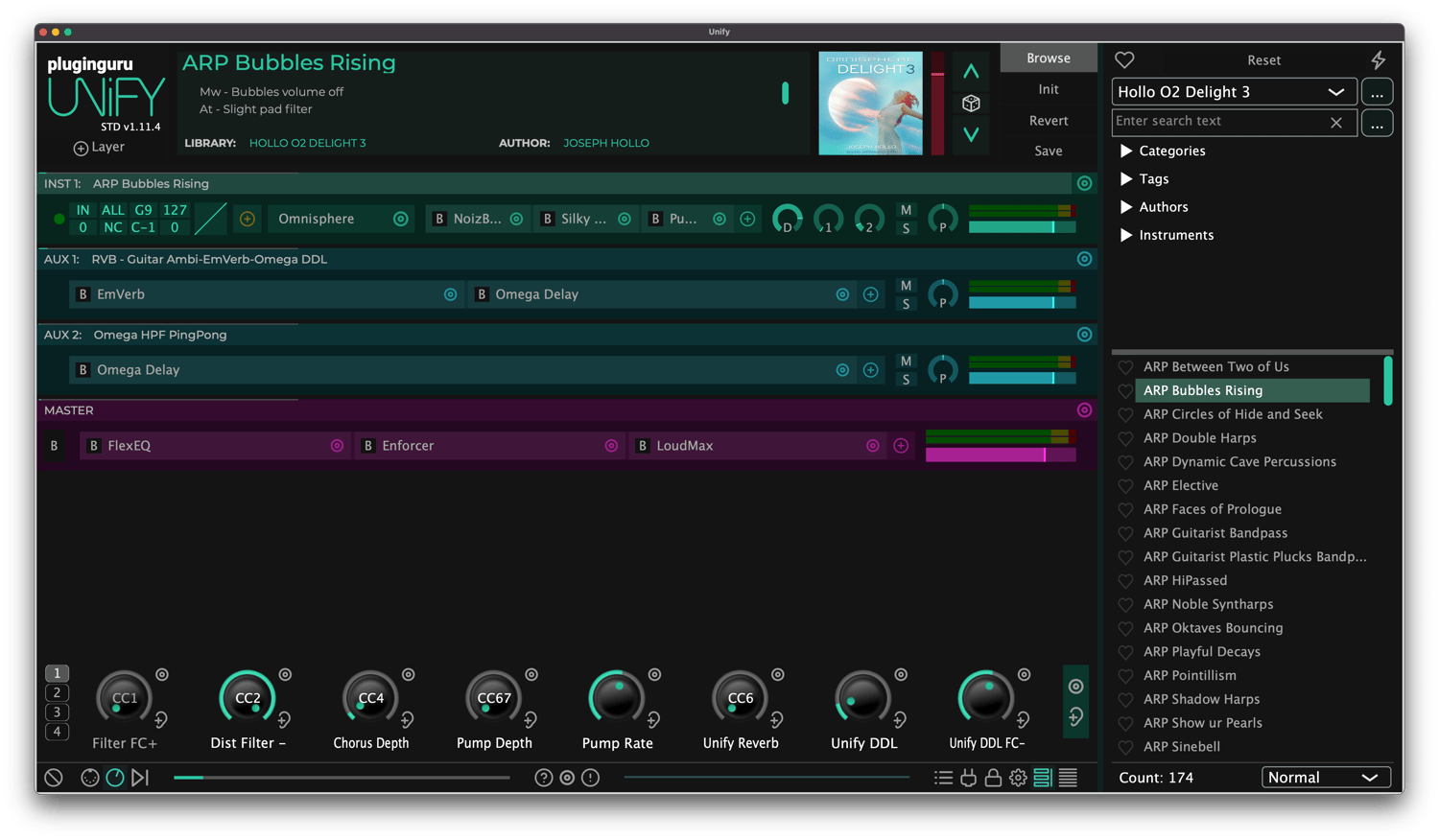Mute the INST 1 layer
The image size is (1439, 840).
pyautogui.click(x=906, y=210)
